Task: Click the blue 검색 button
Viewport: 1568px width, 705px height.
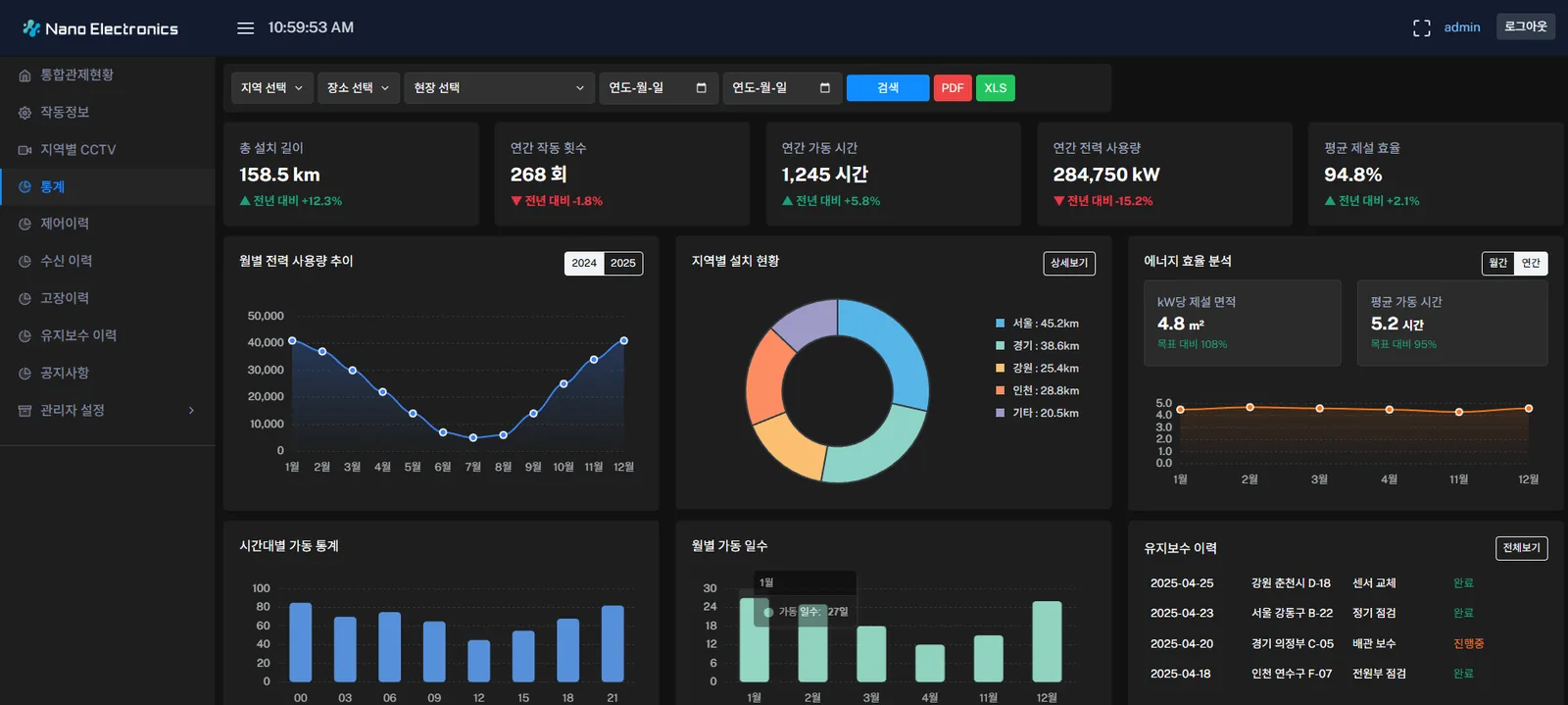Action: click(x=888, y=88)
